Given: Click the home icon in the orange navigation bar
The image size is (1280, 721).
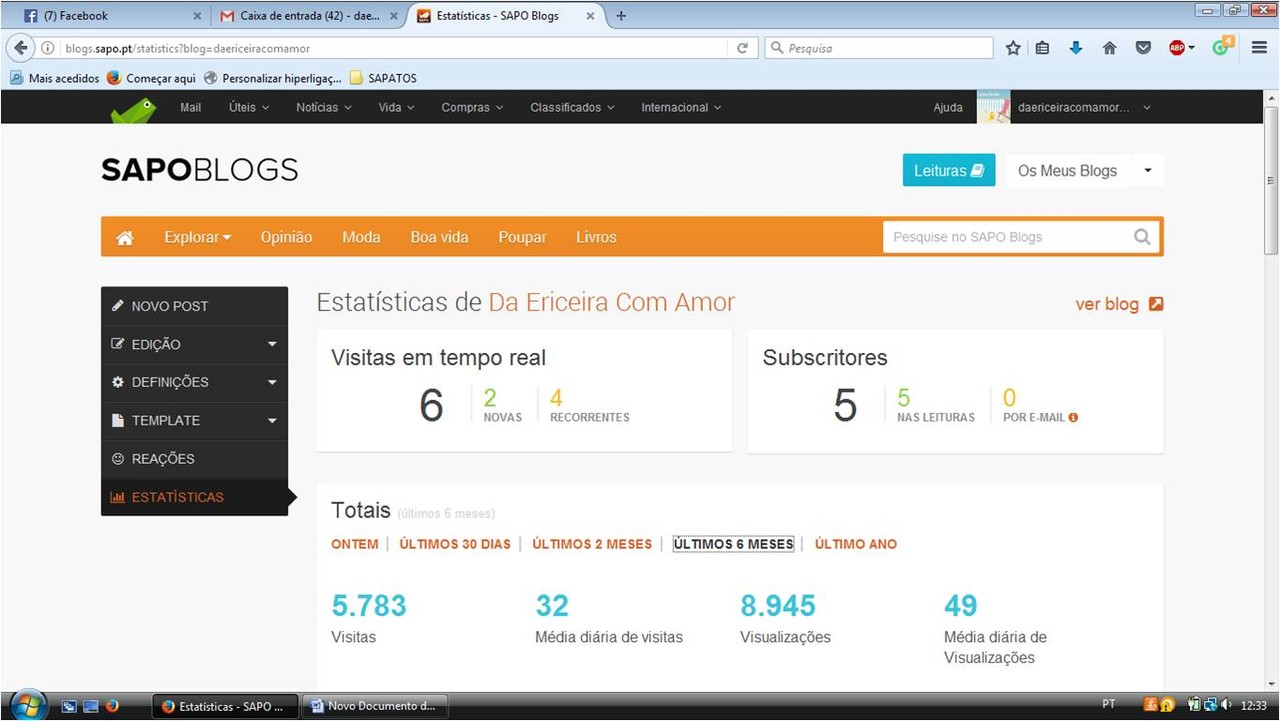Looking at the screenshot, I should click(124, 237).
